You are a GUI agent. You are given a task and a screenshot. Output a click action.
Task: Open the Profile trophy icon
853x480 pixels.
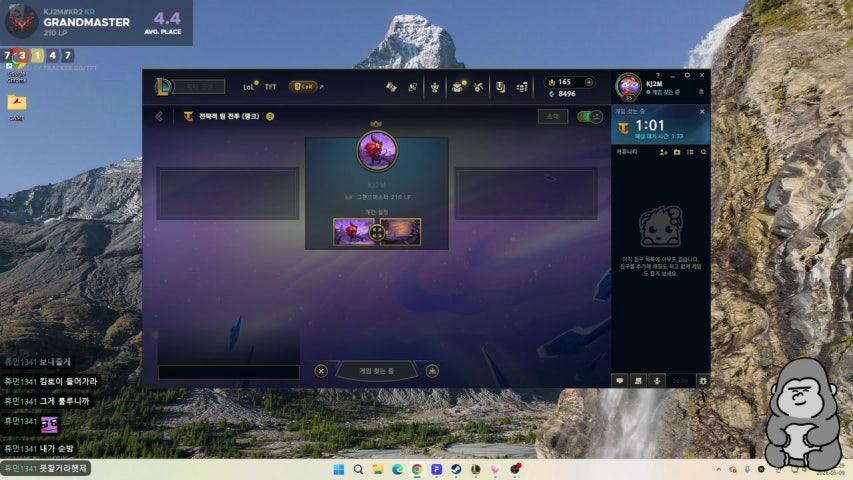[435, 87]
